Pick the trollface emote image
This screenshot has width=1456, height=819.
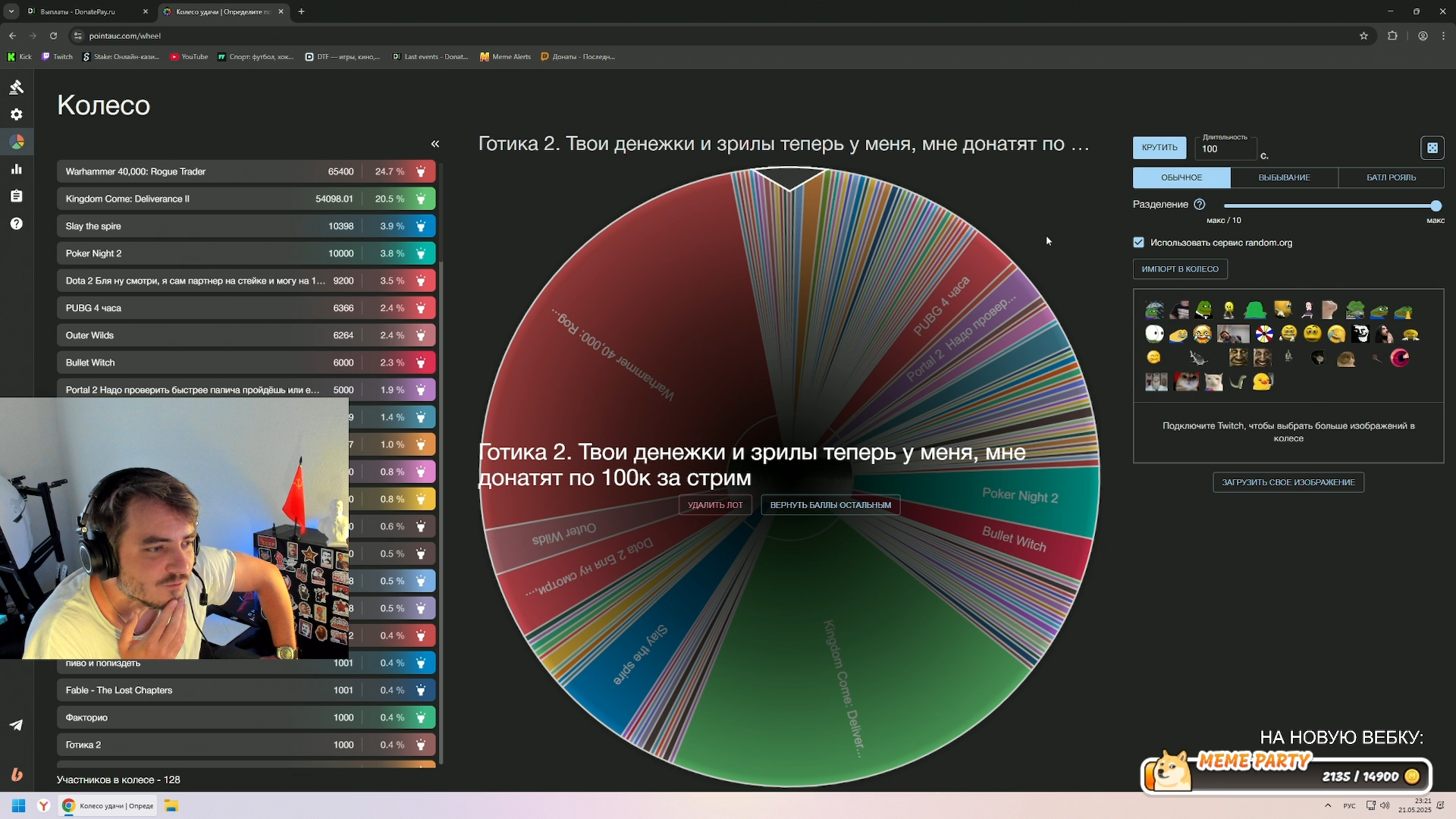tap(1360, 334)
